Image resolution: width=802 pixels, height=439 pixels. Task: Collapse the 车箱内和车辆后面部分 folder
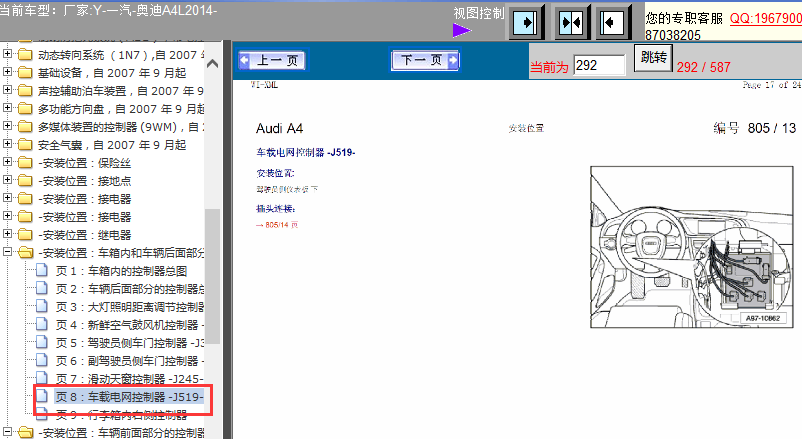click(x=7, y=251)
